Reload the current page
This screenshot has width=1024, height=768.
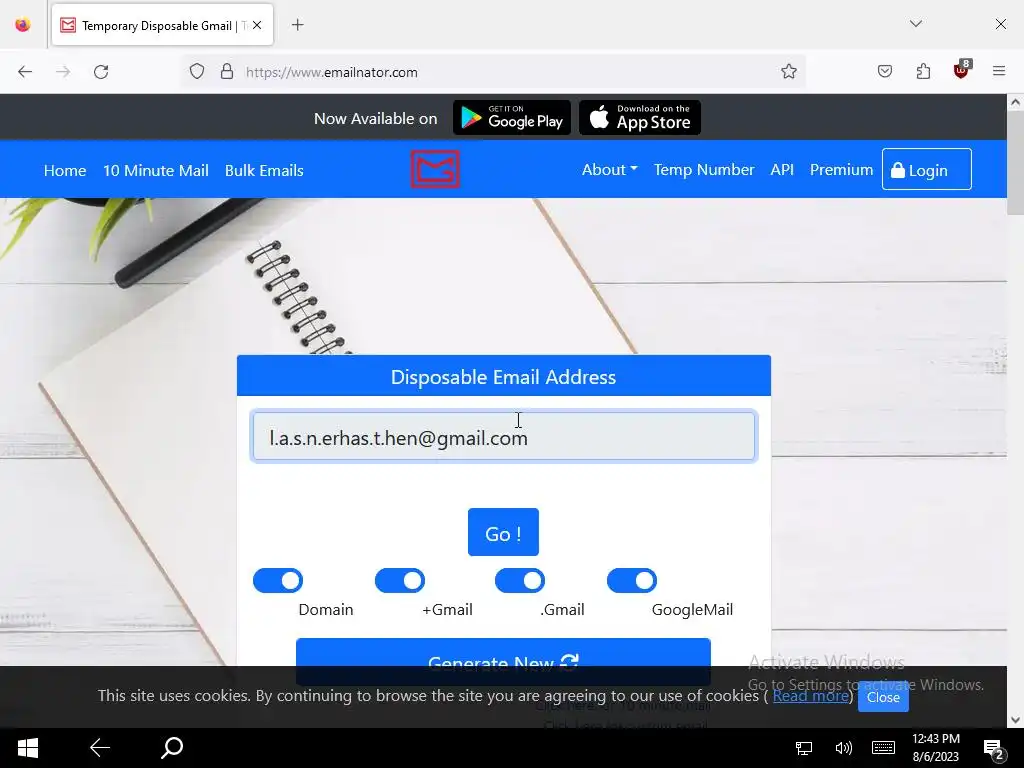pyautogui.click(x=101, y=72)
